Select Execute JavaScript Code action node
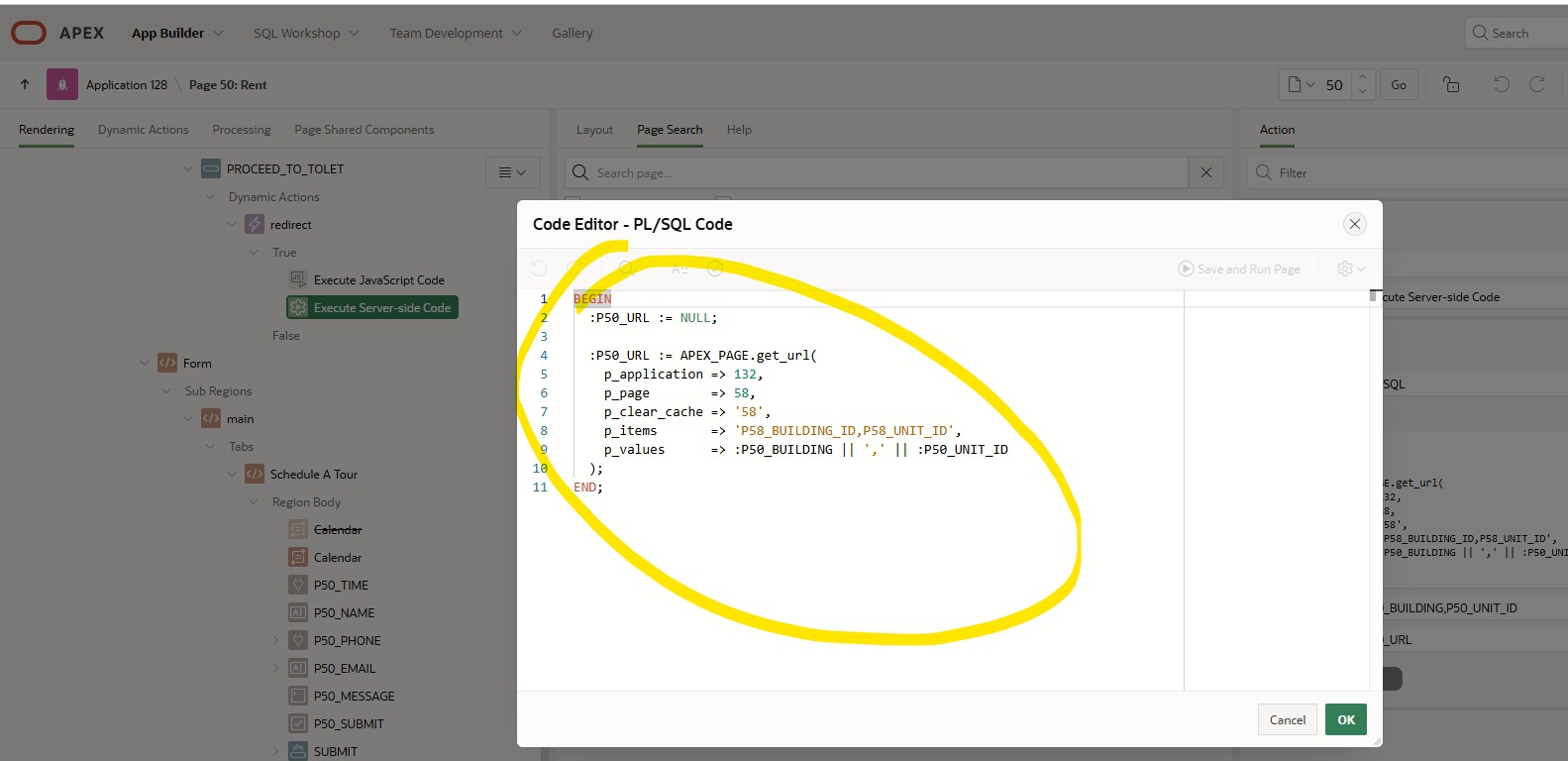This screenshot has width=1568, height=761. (378, 280)
